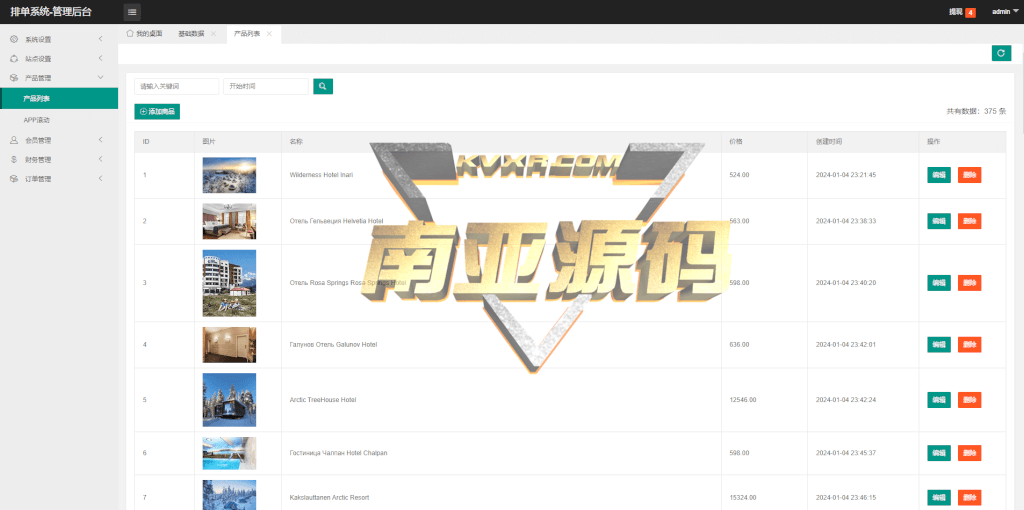The image size is (1024, 510).
Task: Delete the Hotel Chalpan row
Action: tap(970, 453)
